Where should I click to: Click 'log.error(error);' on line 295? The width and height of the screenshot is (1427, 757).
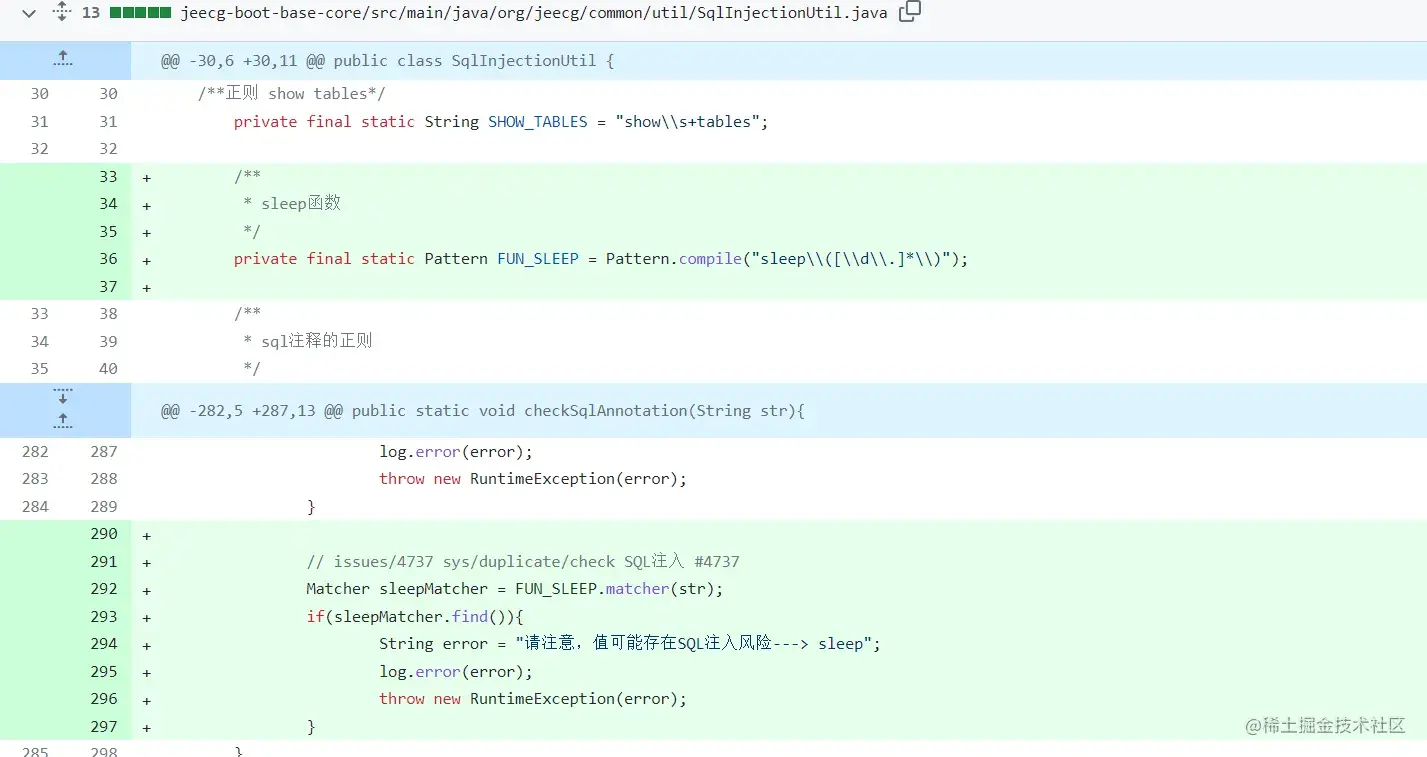click(x=456, y=672)
